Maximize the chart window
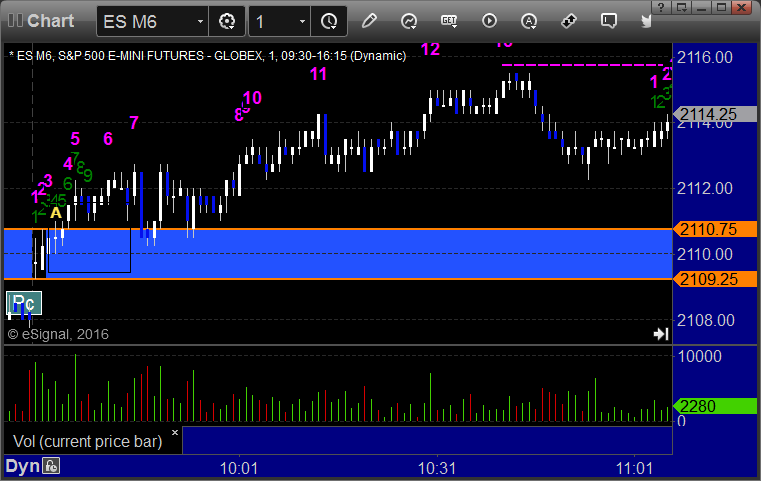 click(x=722, y=7)
